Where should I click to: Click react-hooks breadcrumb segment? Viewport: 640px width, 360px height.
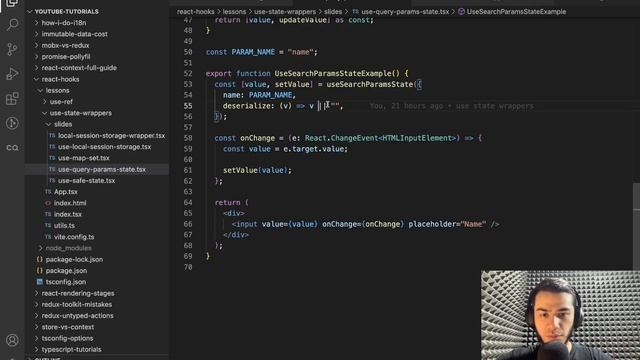point(196,12)
